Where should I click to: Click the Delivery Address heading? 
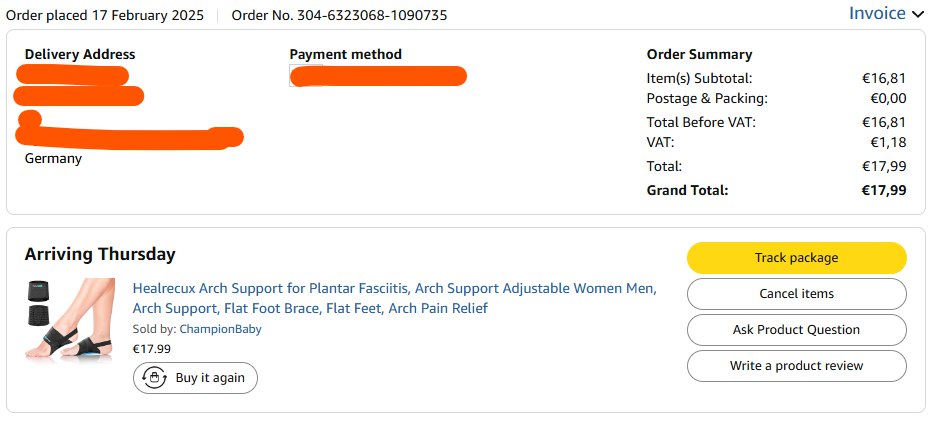coord(80,54)
